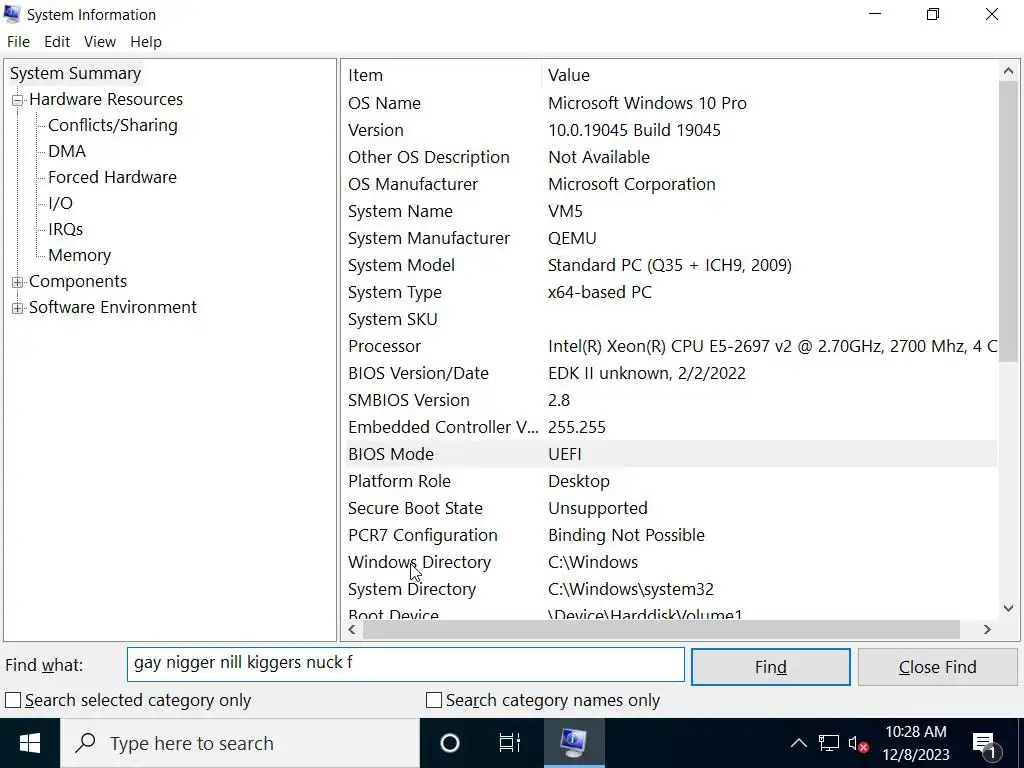Viewport: 1024px width, 768px height.
Task: Click the muted volume tray icon
Action: point(858,743)
